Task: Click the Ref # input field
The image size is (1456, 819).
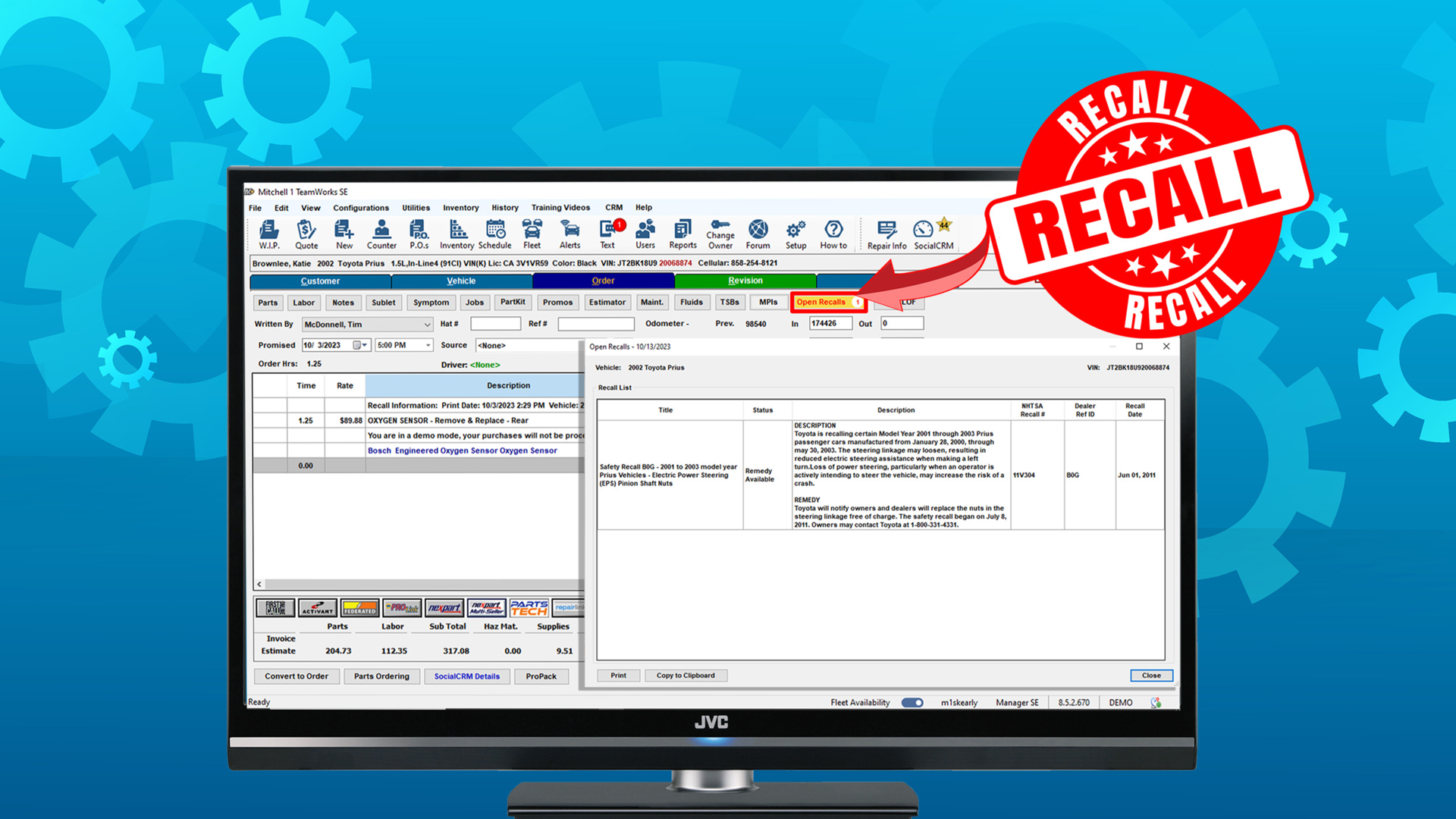Action: 596,324
